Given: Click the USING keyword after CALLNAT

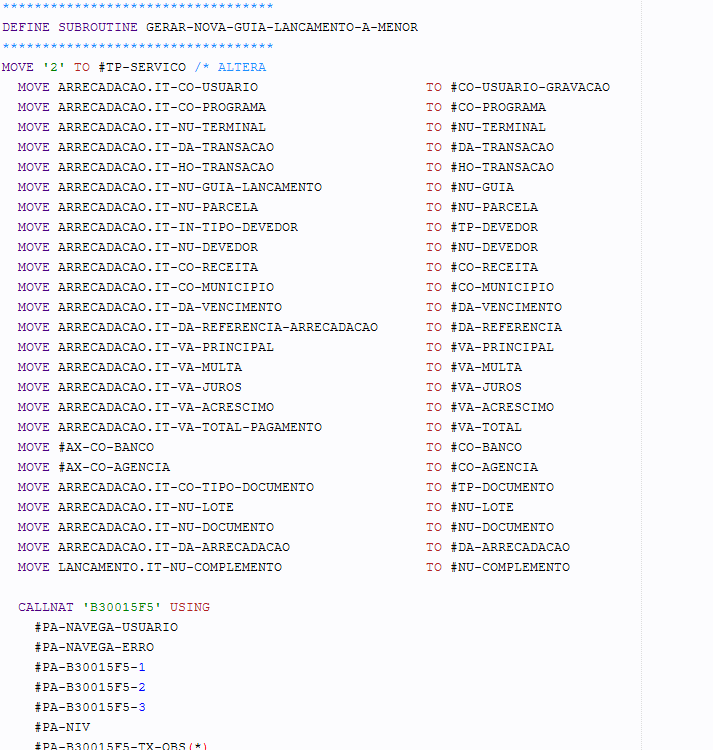Looking at the screenshot, I should pyautogui.click(x=189, y=607).
